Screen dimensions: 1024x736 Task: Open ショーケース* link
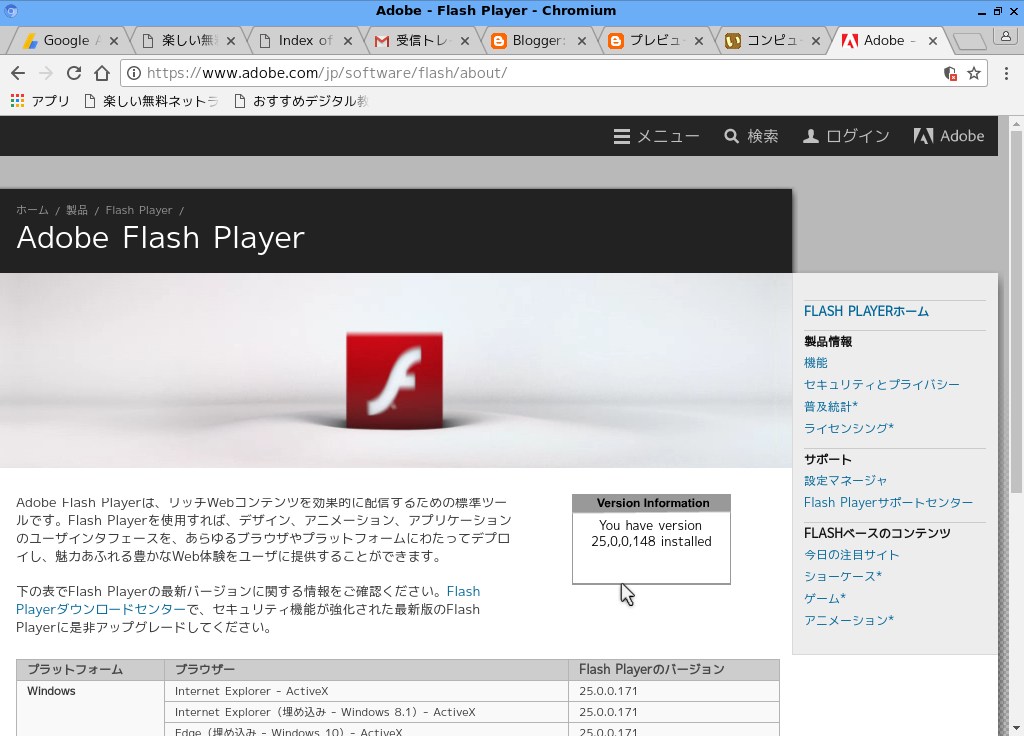point(842,577)
